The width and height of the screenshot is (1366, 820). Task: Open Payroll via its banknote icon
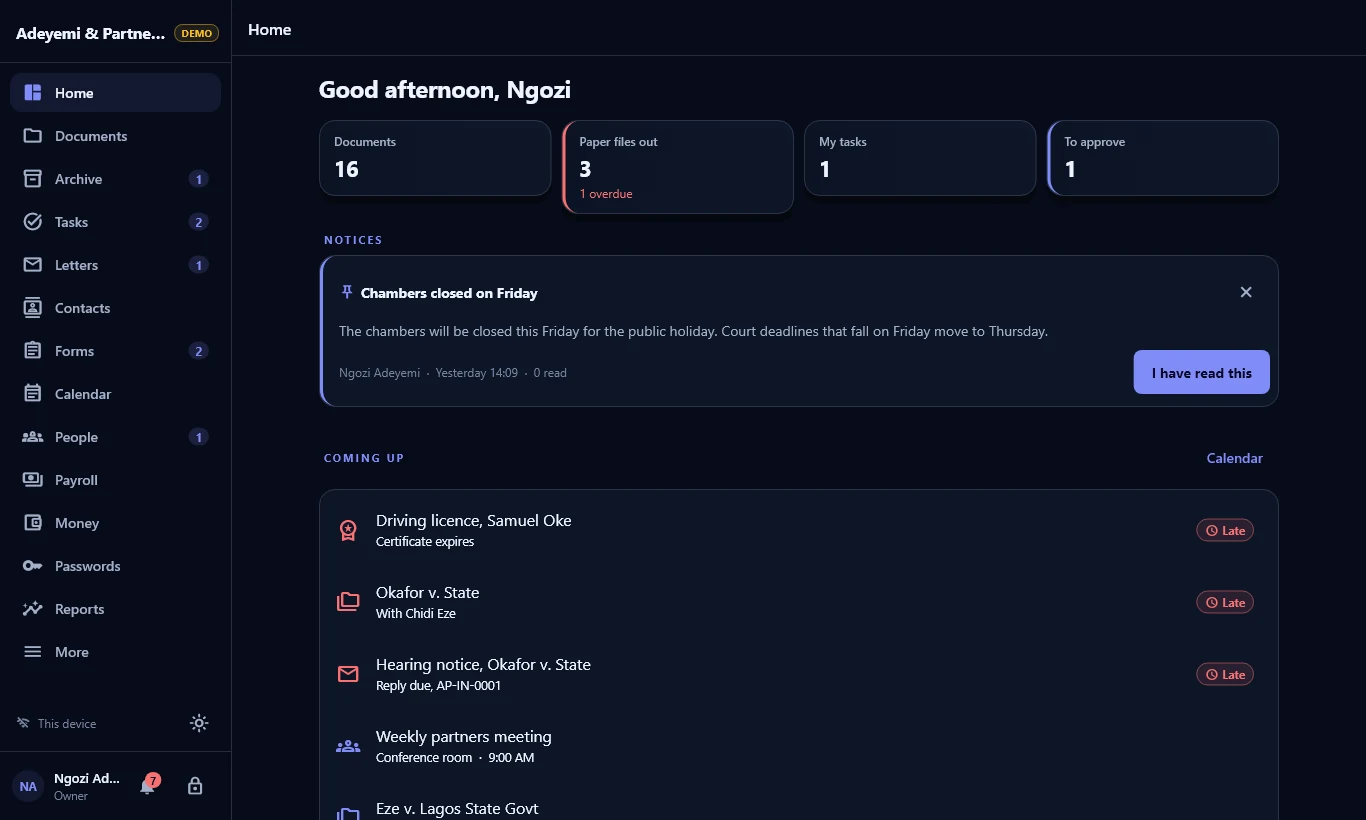pyautogui.click(x=33, y=480)
